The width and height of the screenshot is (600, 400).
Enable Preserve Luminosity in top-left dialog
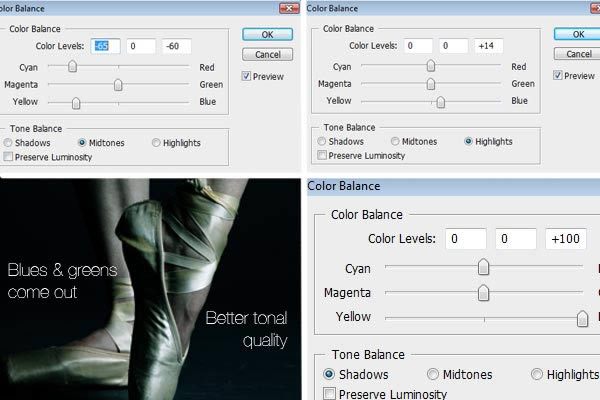[8, 157]
